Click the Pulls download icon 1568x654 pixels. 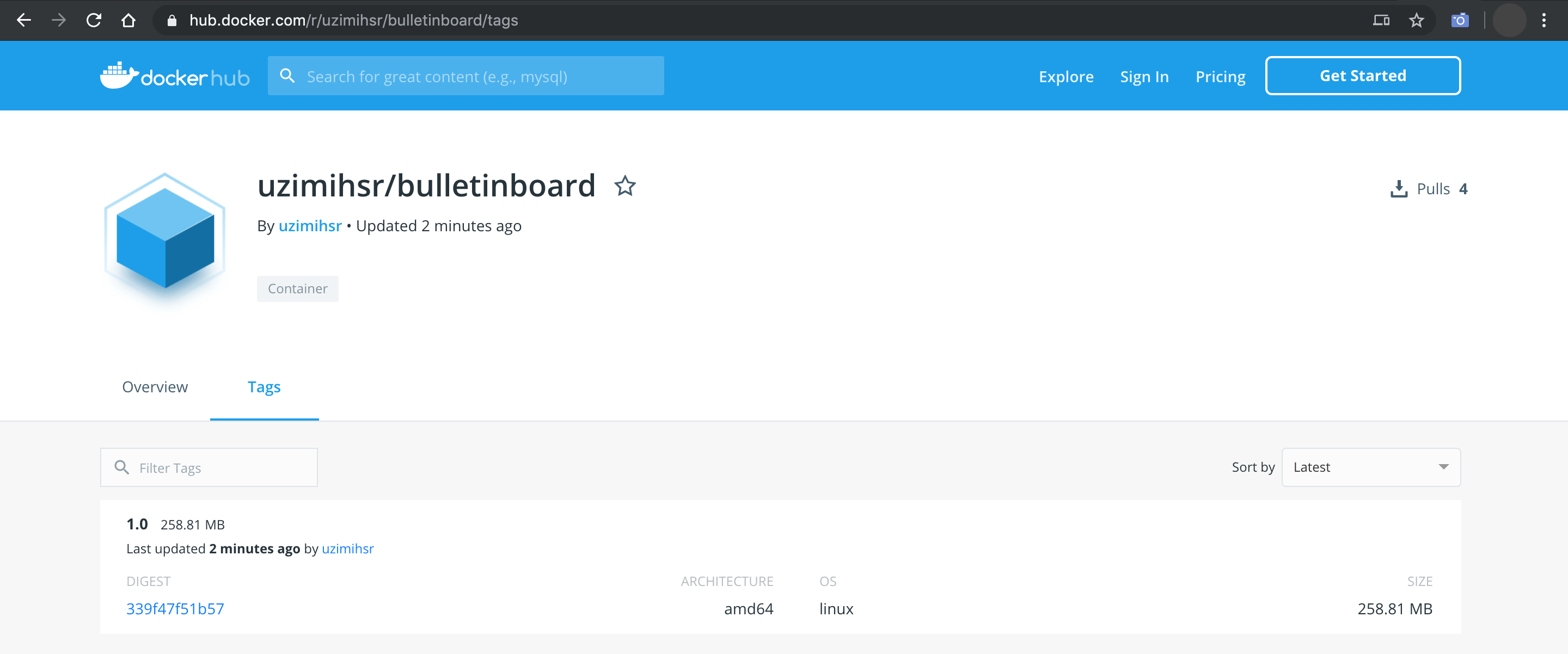tap(1399, 189)
